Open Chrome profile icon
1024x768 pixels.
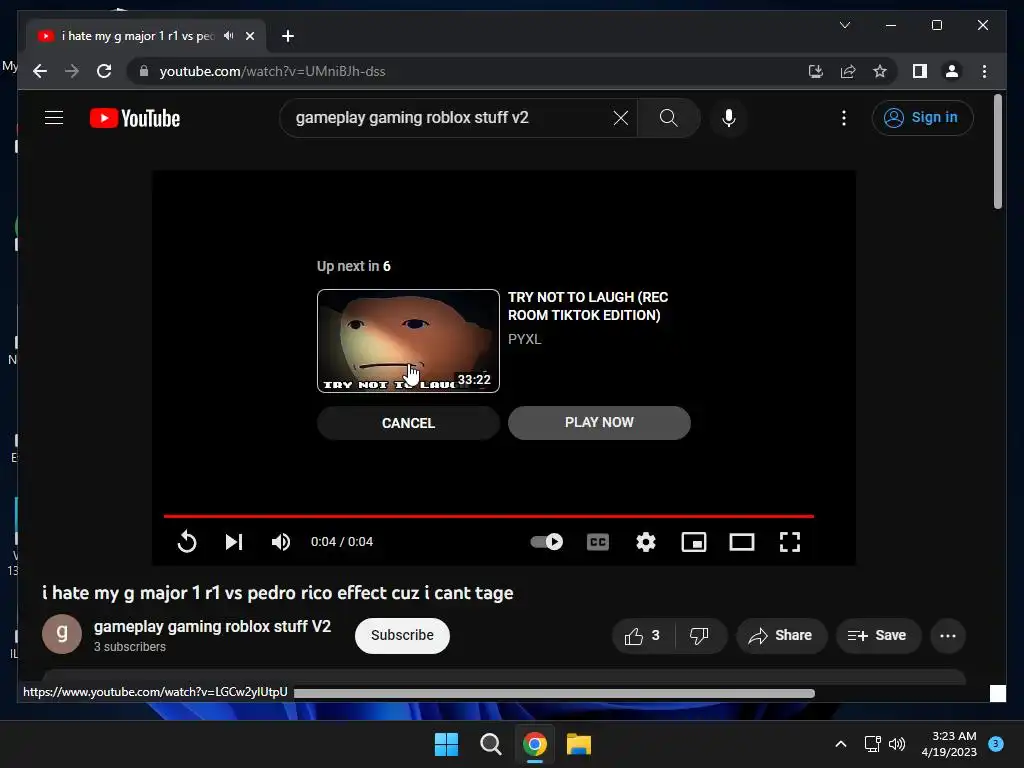pos(952,71)
